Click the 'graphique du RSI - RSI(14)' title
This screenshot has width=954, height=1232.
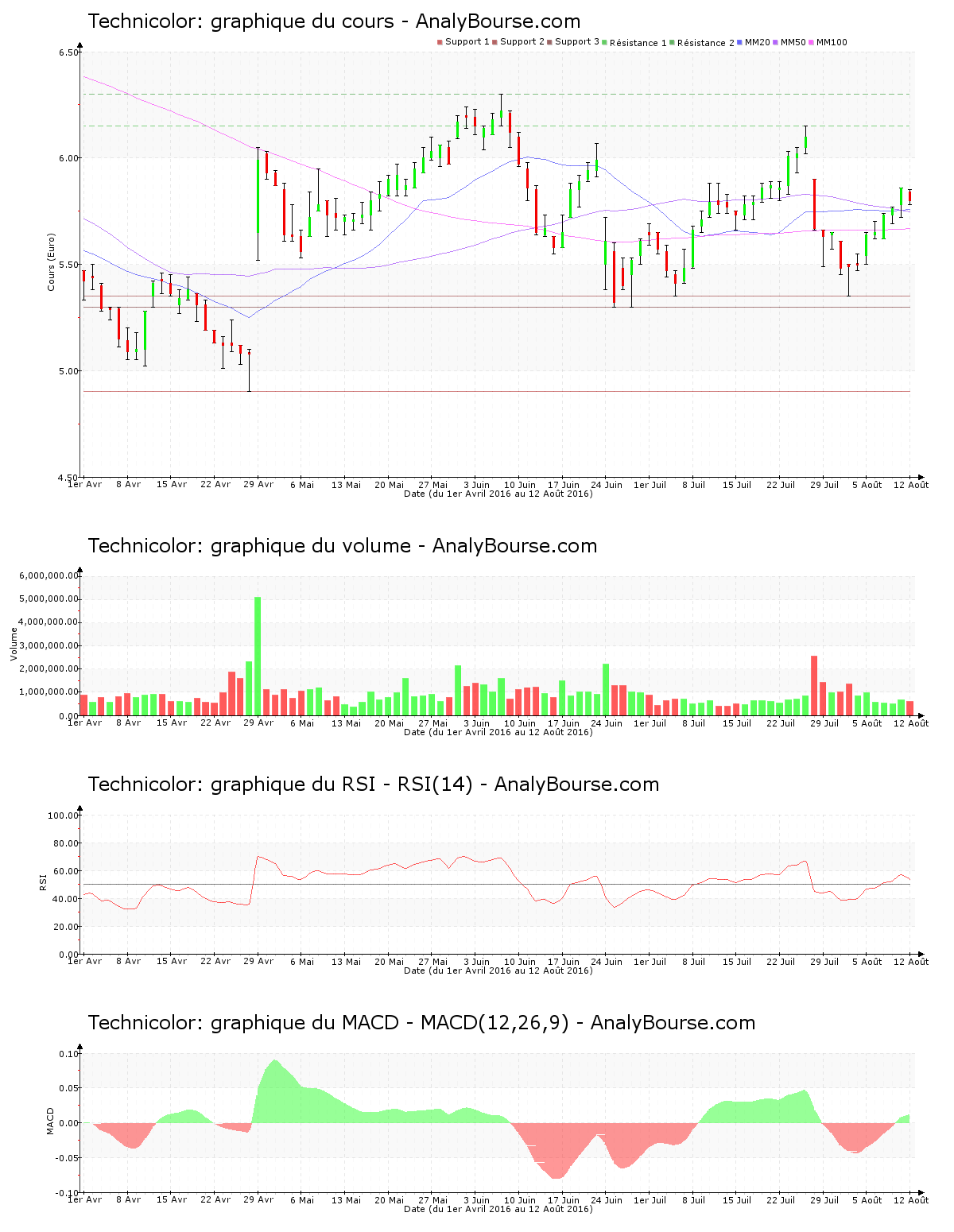point(374,785)
